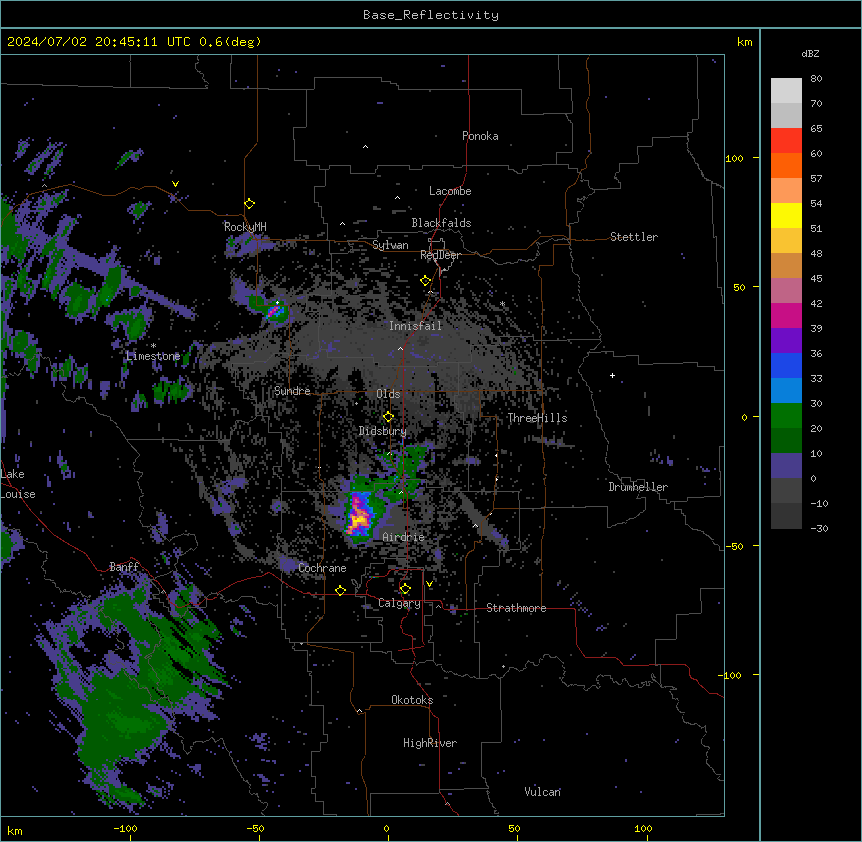Click the red 60-65 dBZ legend swatch
This screenshot has width=862, height=842.
(786, 140)
